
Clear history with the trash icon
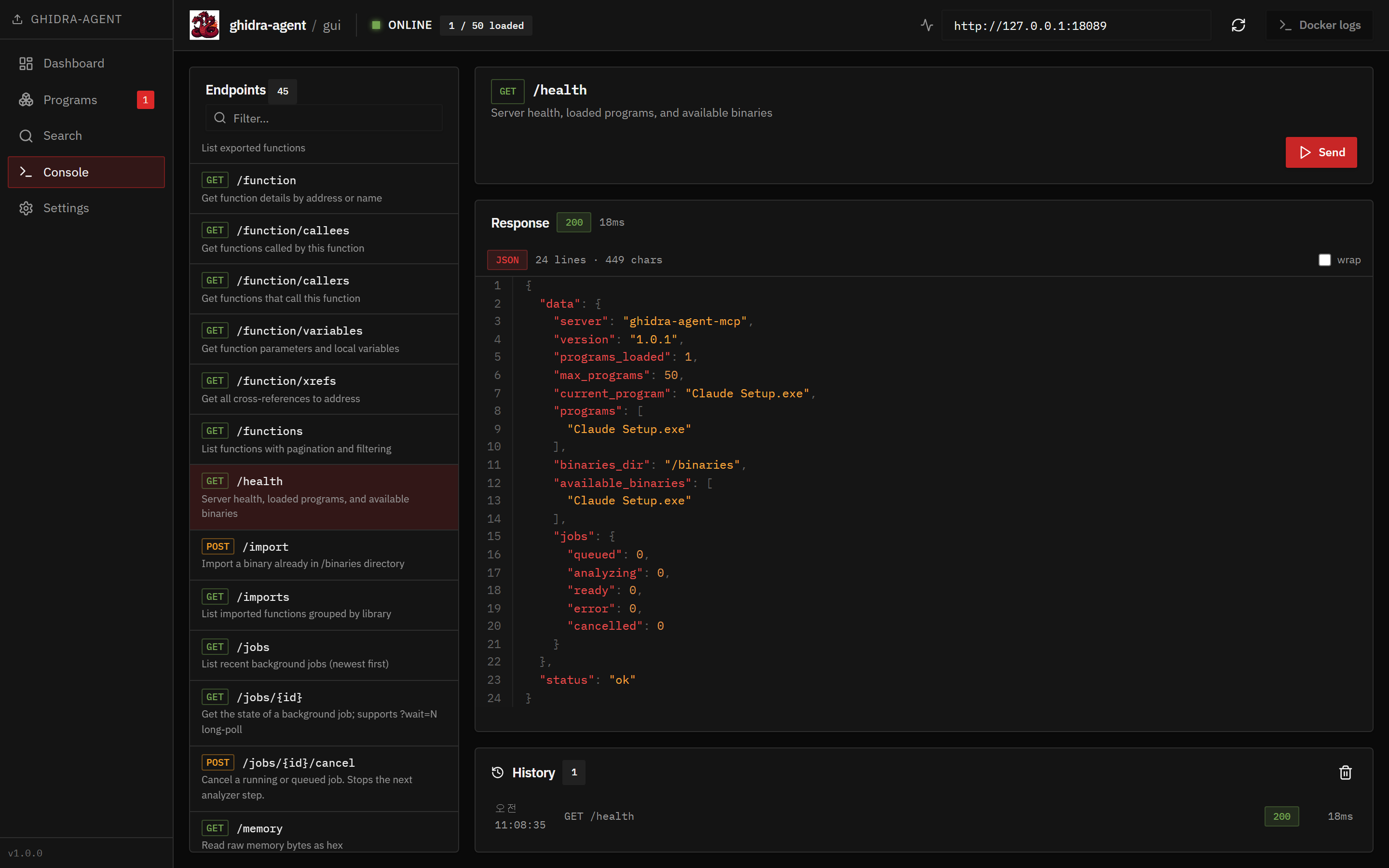(x=1345, y=773)
